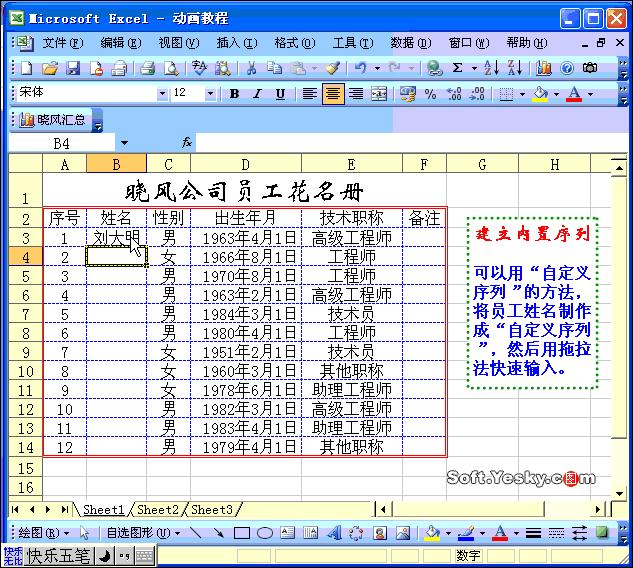Open undo history dropdown arrow
The width and height of the screenshot is (633, 568).
pyautogui.click(x=377, y=68)
